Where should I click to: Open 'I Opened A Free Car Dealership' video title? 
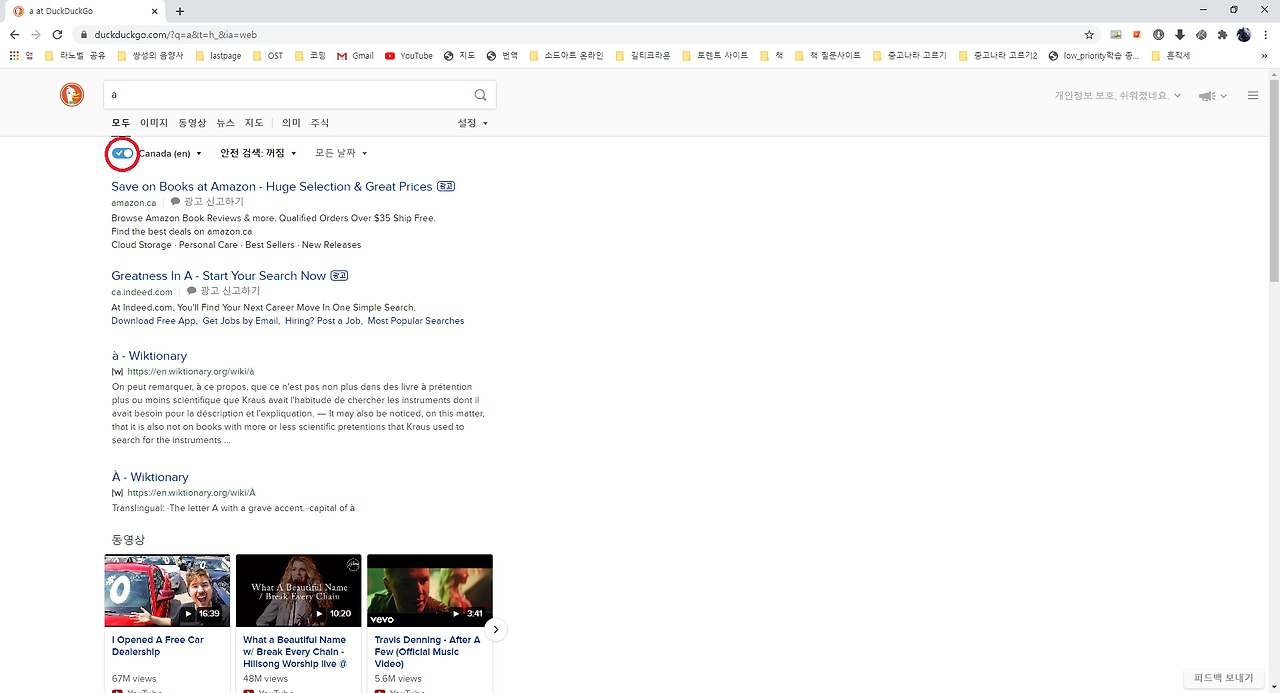158,646
